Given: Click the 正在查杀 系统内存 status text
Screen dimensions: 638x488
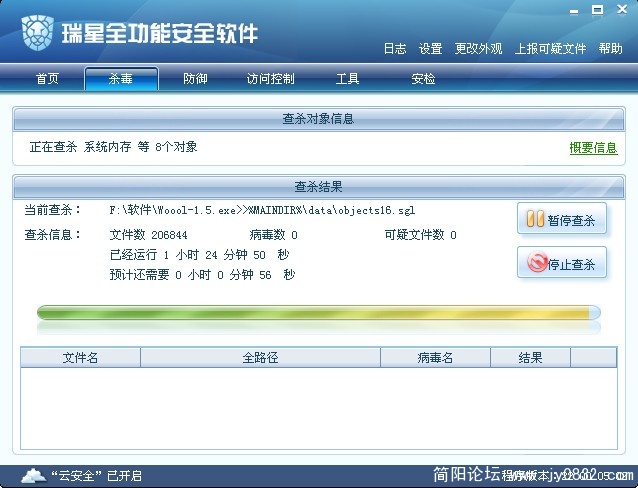Looking at the screenshot, I should [x=114, y=147].
